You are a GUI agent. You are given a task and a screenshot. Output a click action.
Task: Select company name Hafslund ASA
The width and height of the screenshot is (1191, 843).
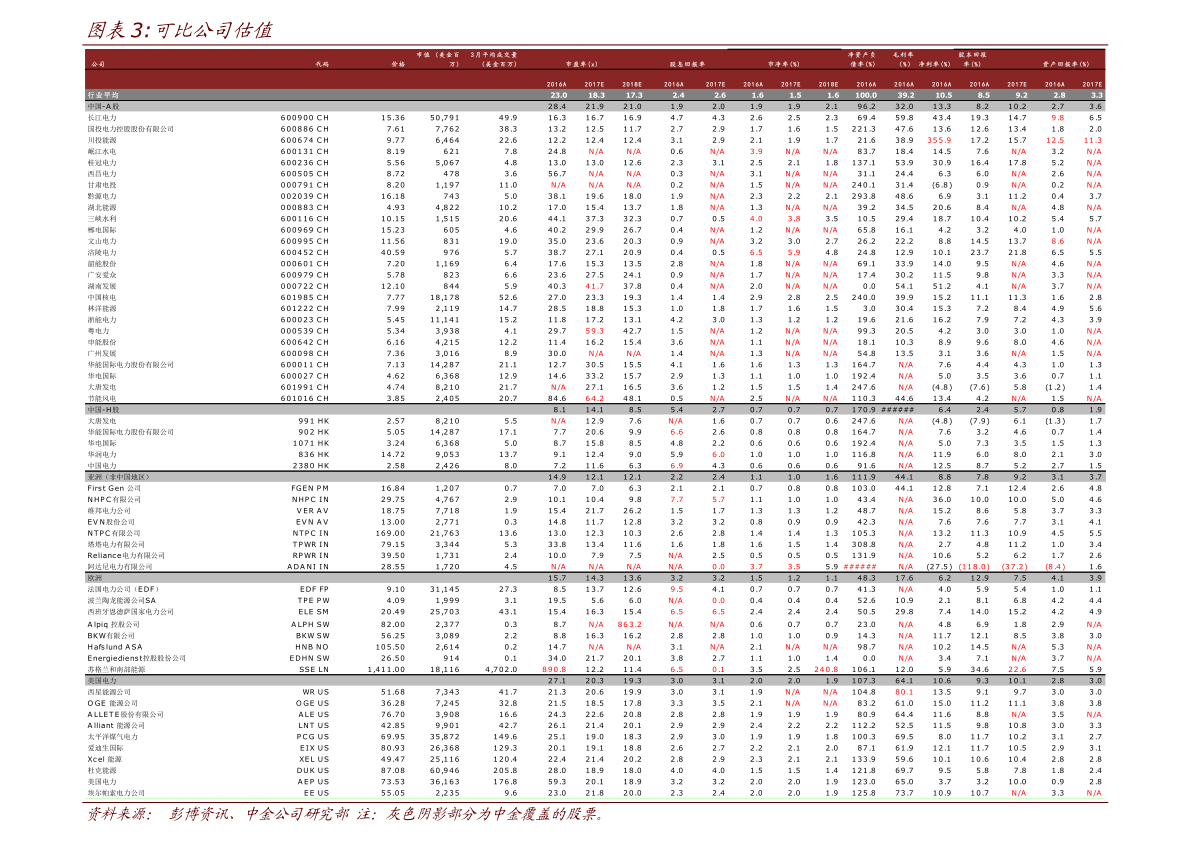pyautogui.click(x=115, y=647)
